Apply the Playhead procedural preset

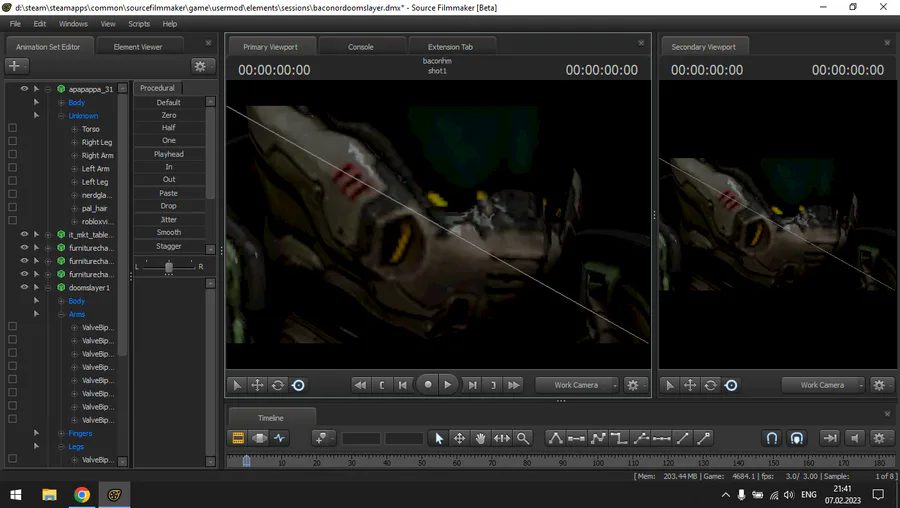pyautogui.click(x=169, y=154)
